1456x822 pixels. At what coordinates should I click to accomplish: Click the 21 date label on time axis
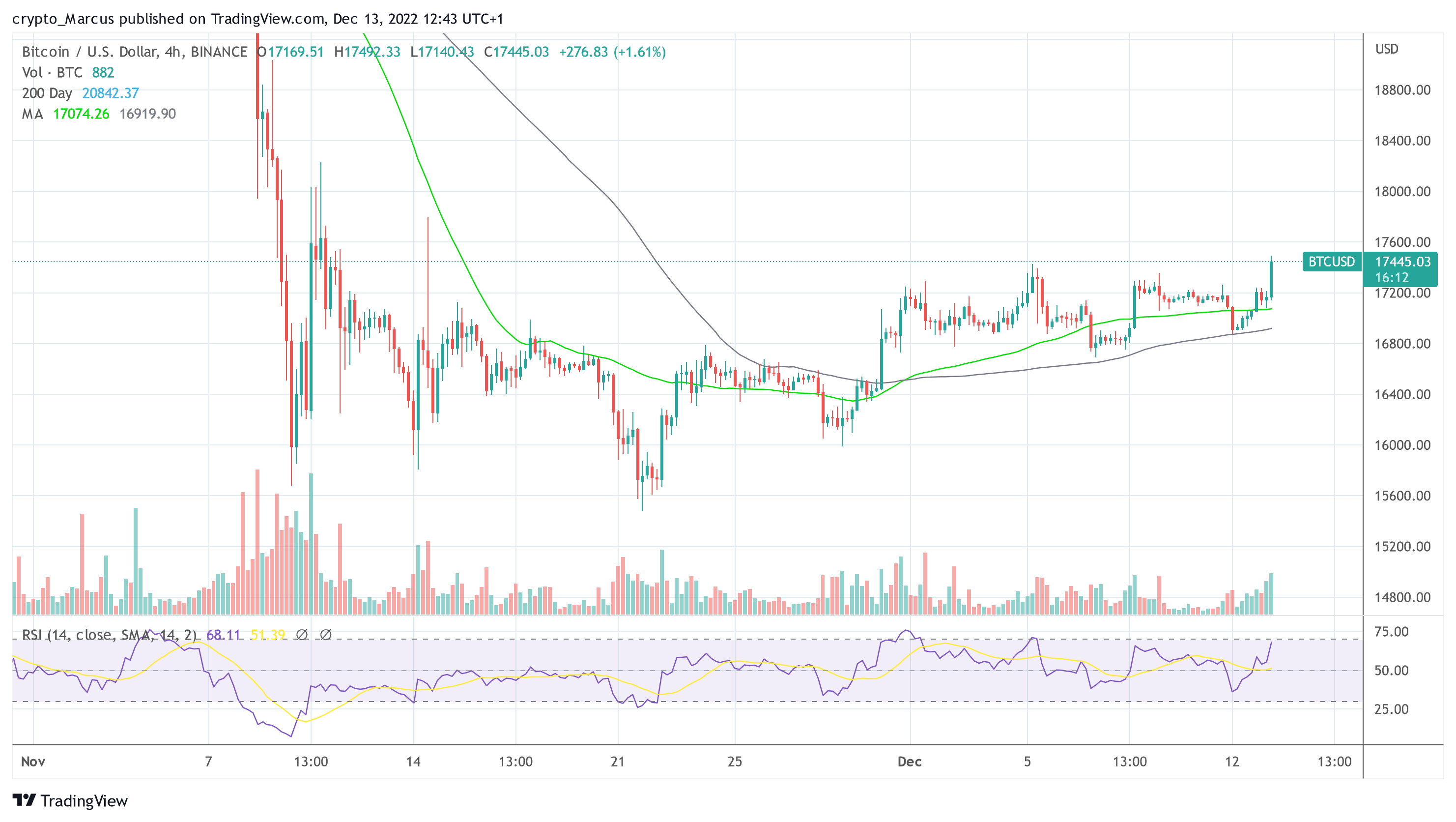click(x=618, y=762)
